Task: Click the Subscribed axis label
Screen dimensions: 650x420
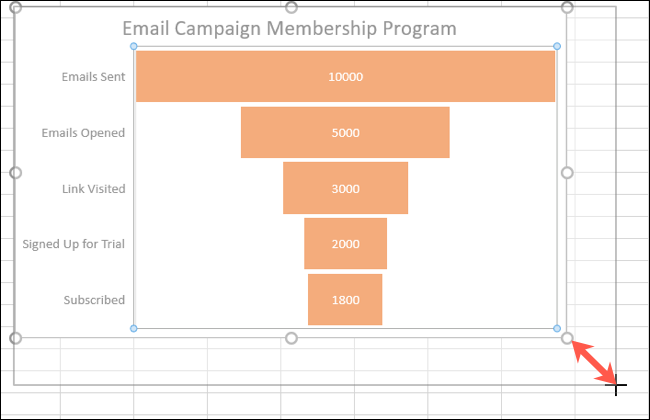Action: (94, 299)
